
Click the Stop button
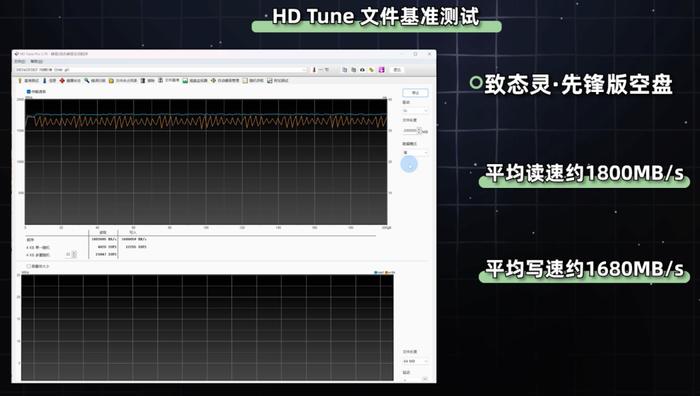click(415, 92)
